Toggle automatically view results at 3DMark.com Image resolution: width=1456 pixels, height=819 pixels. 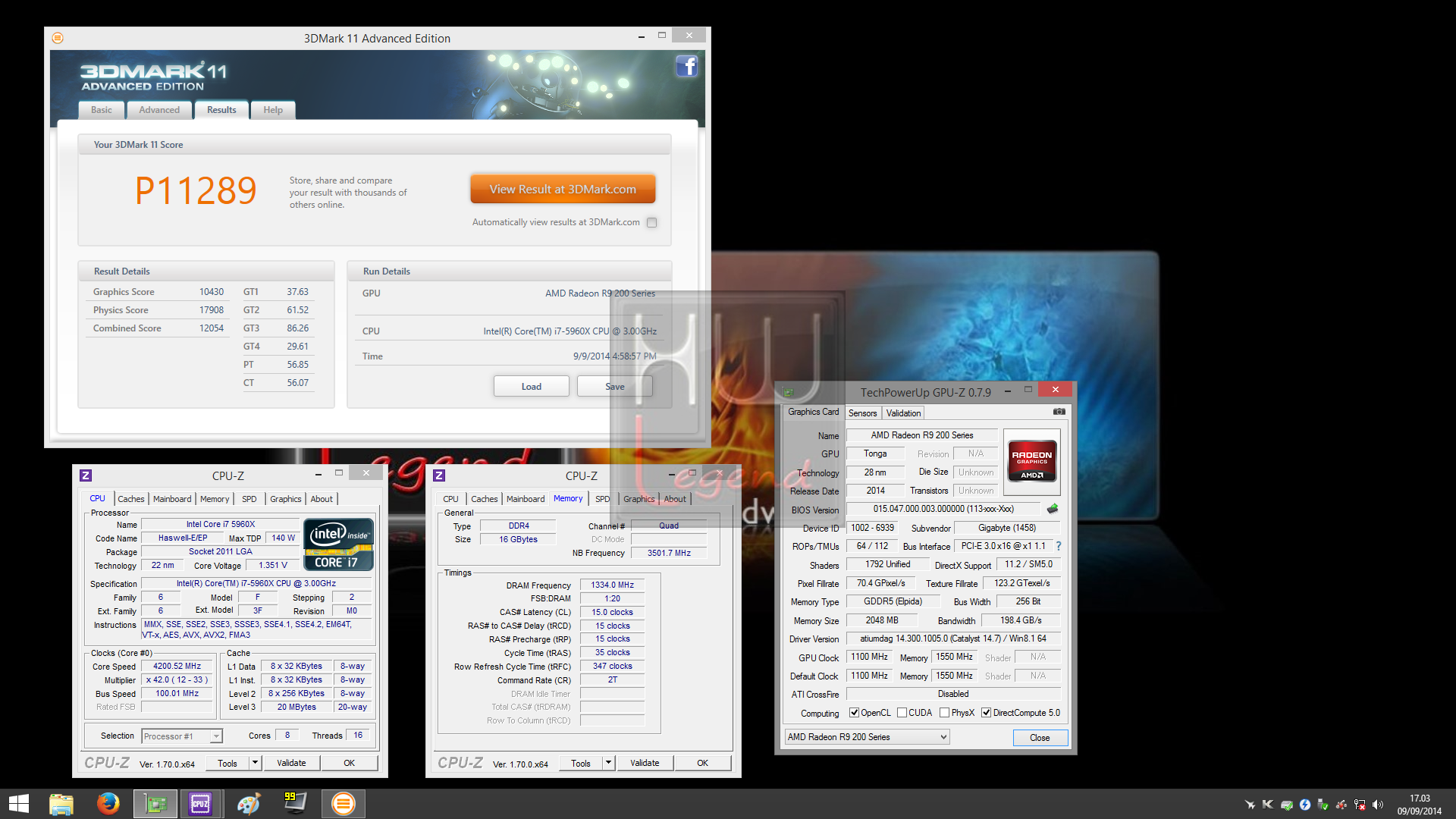(651, 222)
